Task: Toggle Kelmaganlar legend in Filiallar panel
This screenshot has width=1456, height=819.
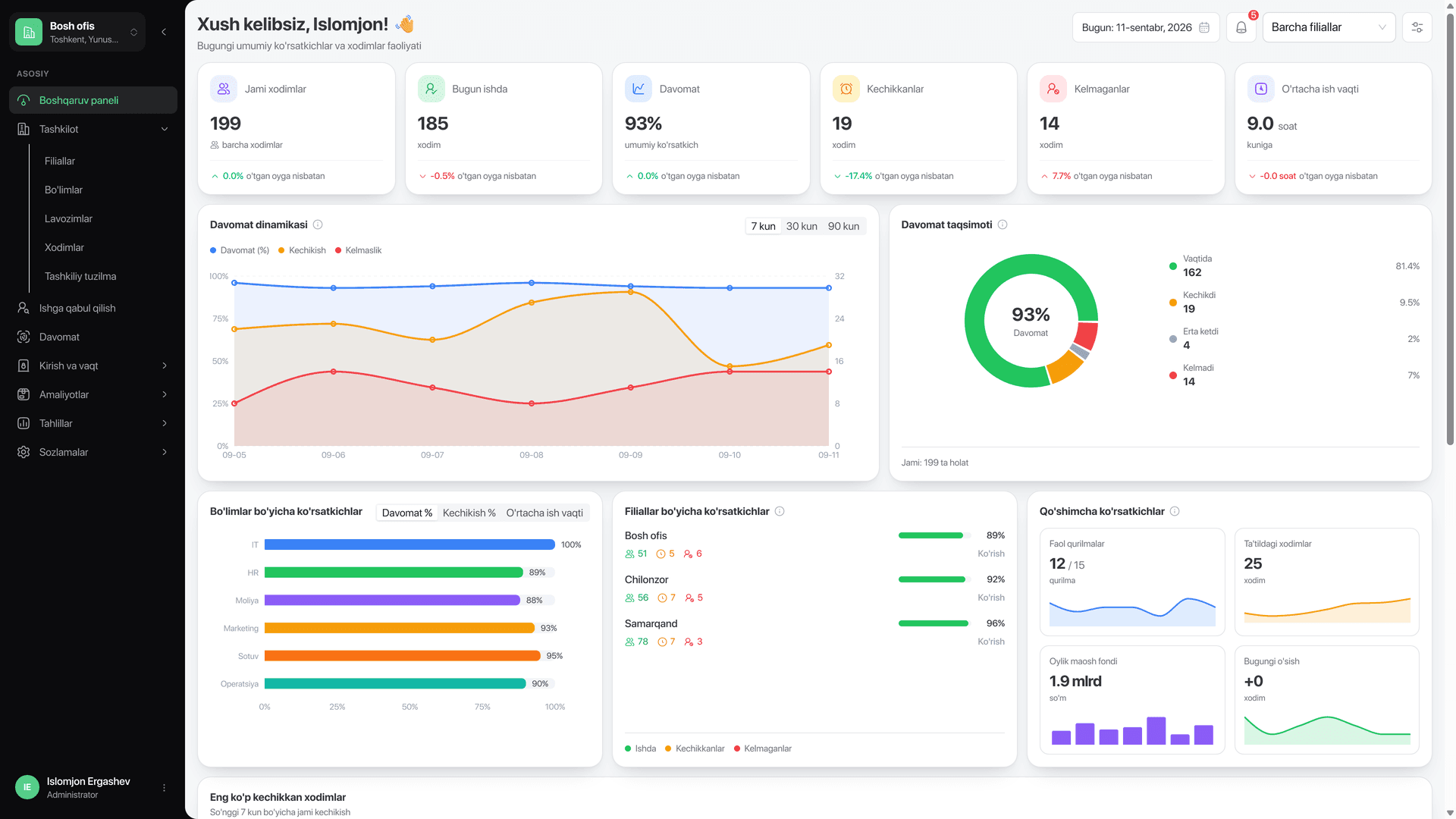Action: coord(763,748)
